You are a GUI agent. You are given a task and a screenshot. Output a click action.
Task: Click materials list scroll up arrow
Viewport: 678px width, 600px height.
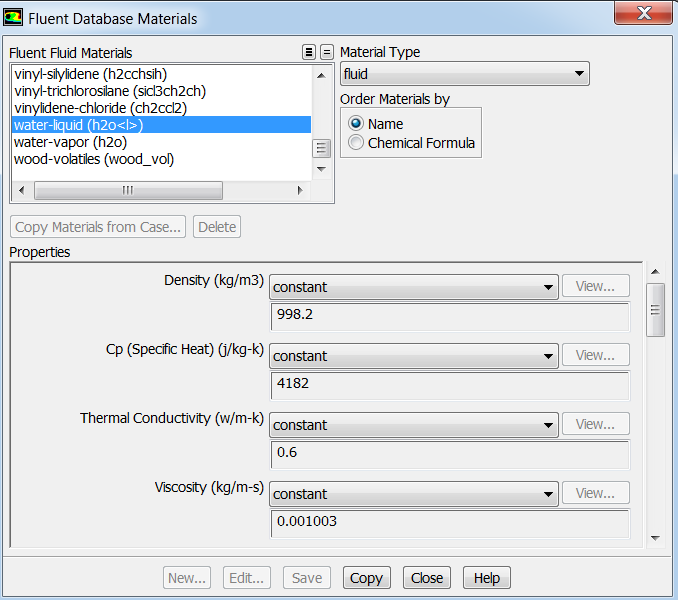coord(321,76)
